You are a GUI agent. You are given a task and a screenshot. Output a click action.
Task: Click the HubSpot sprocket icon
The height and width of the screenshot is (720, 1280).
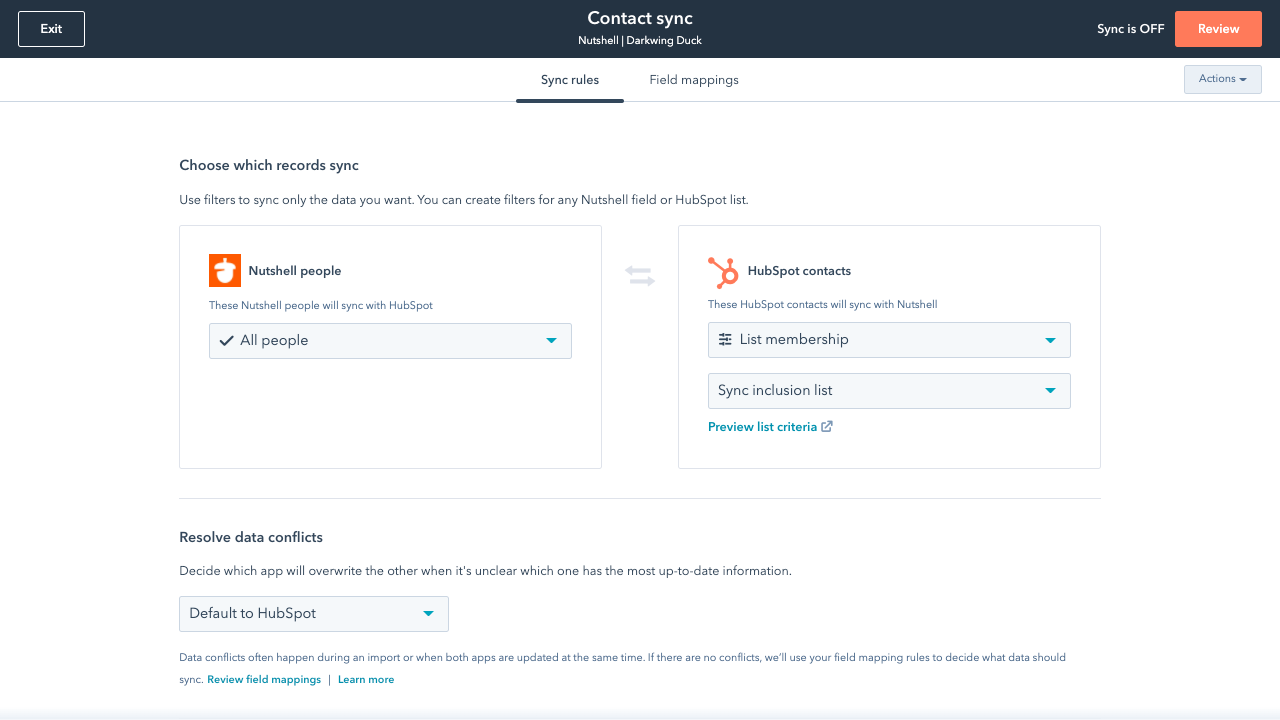724,270
